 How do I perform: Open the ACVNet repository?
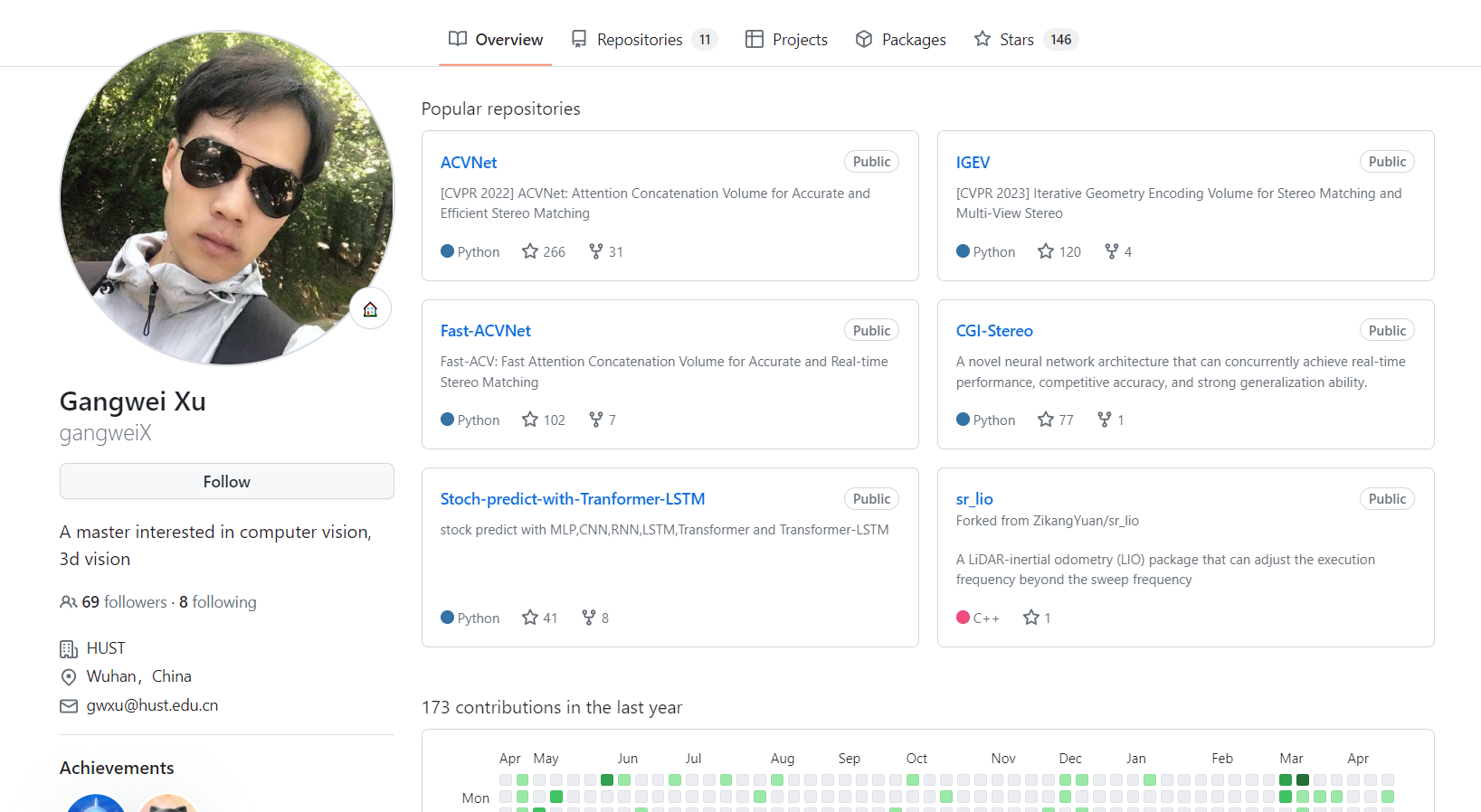coord(469,163)
